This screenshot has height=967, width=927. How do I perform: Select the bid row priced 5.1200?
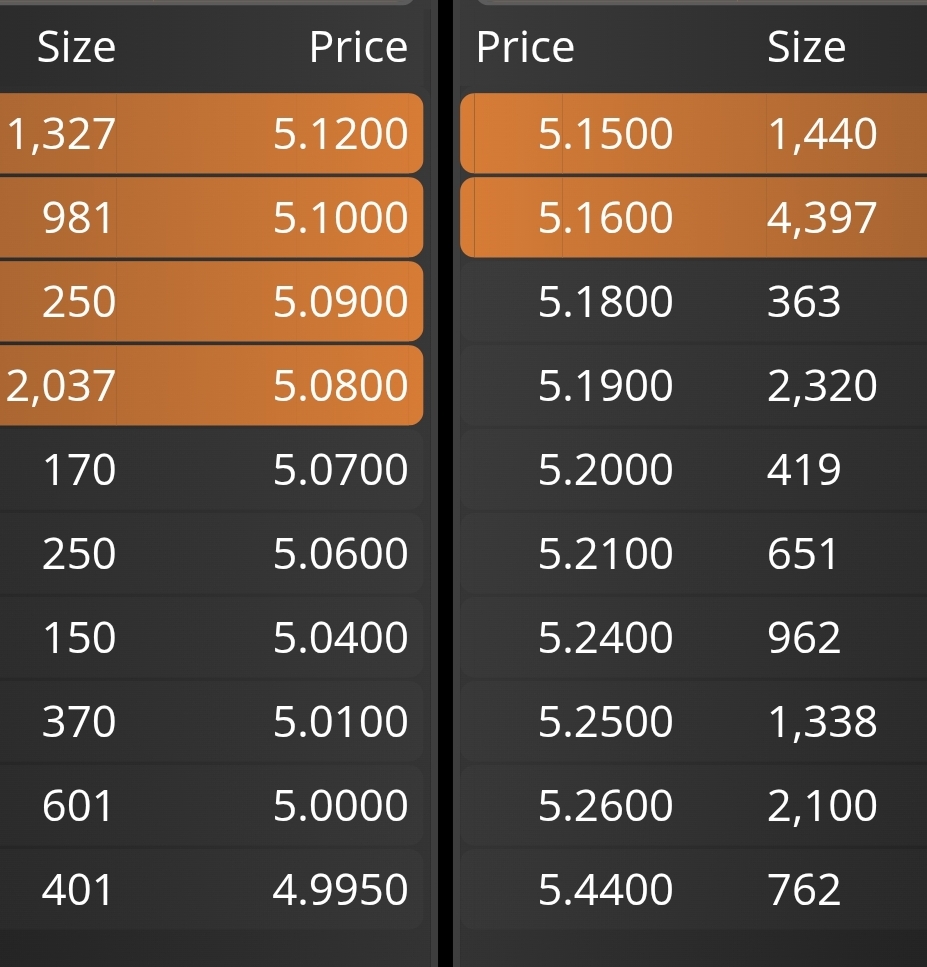click(x=212, y=133)
